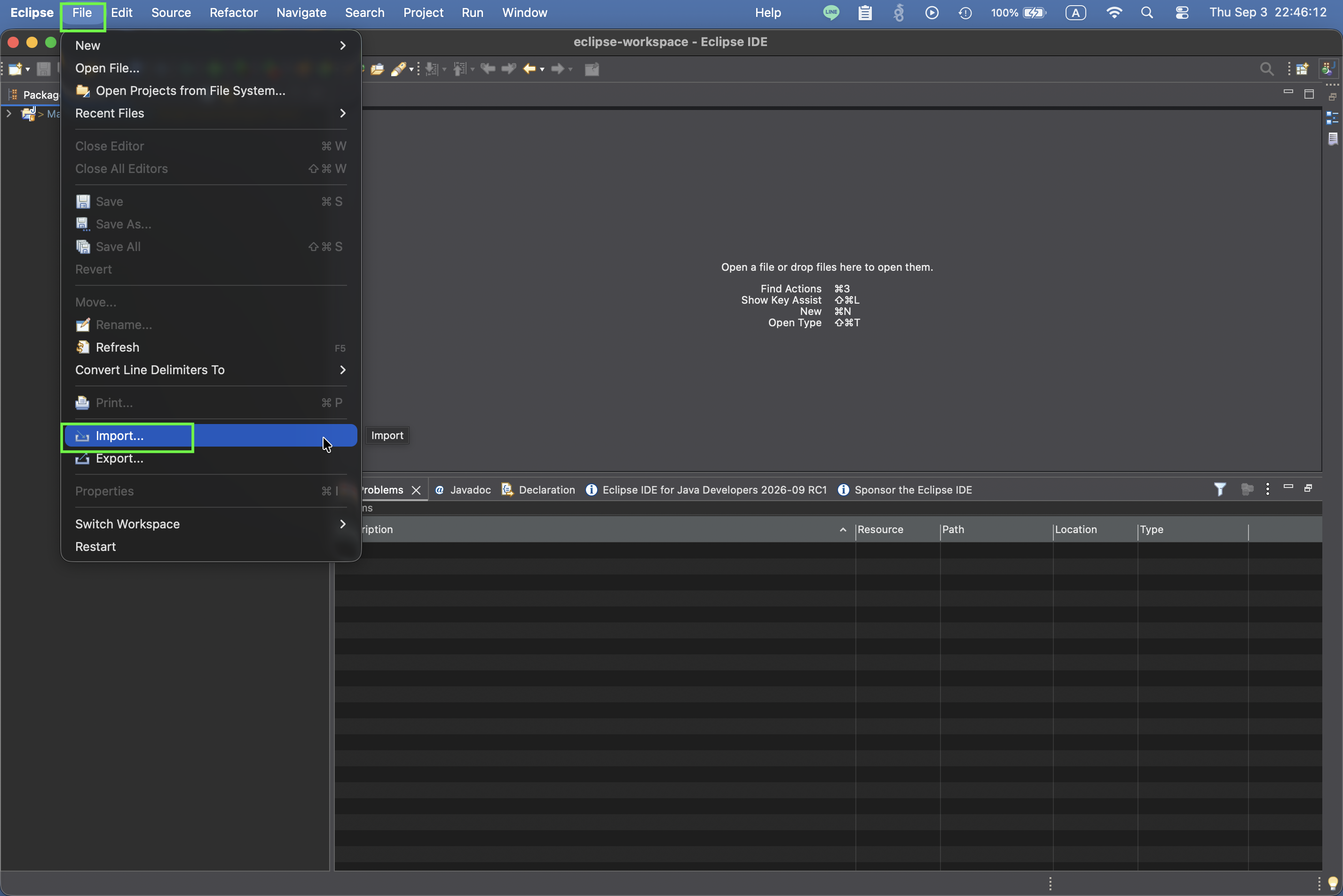This screenshot has height=896, width=1343.
Task: Expand the New submenu arrow
Action: tap(343, 45)
